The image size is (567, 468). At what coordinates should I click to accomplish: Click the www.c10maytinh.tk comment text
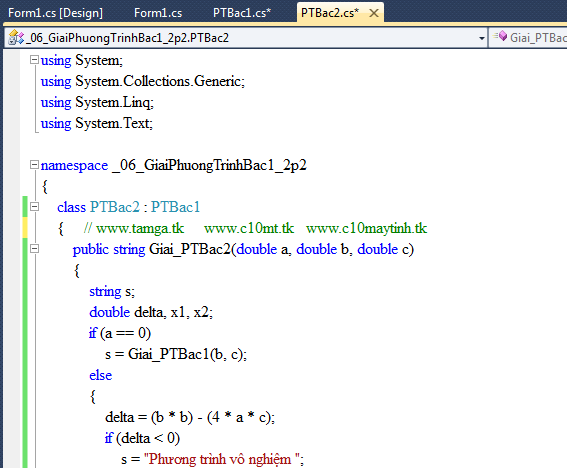click(366, 229)
